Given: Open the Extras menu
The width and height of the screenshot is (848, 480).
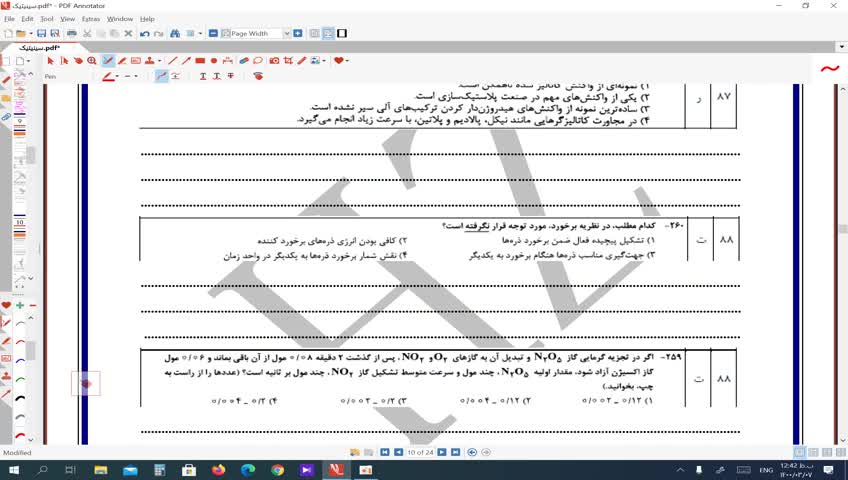Looking at the screenshot, I should [91, 19].
